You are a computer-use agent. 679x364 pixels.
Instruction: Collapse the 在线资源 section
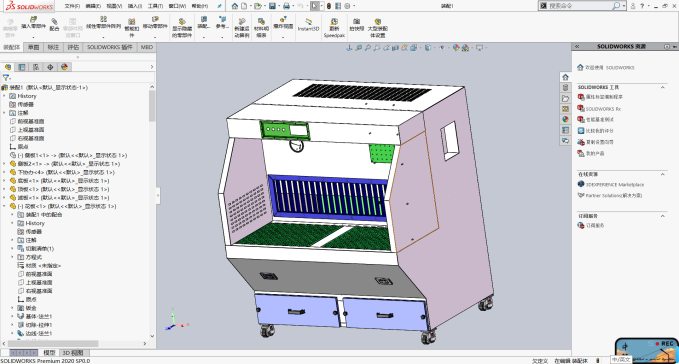663,174
